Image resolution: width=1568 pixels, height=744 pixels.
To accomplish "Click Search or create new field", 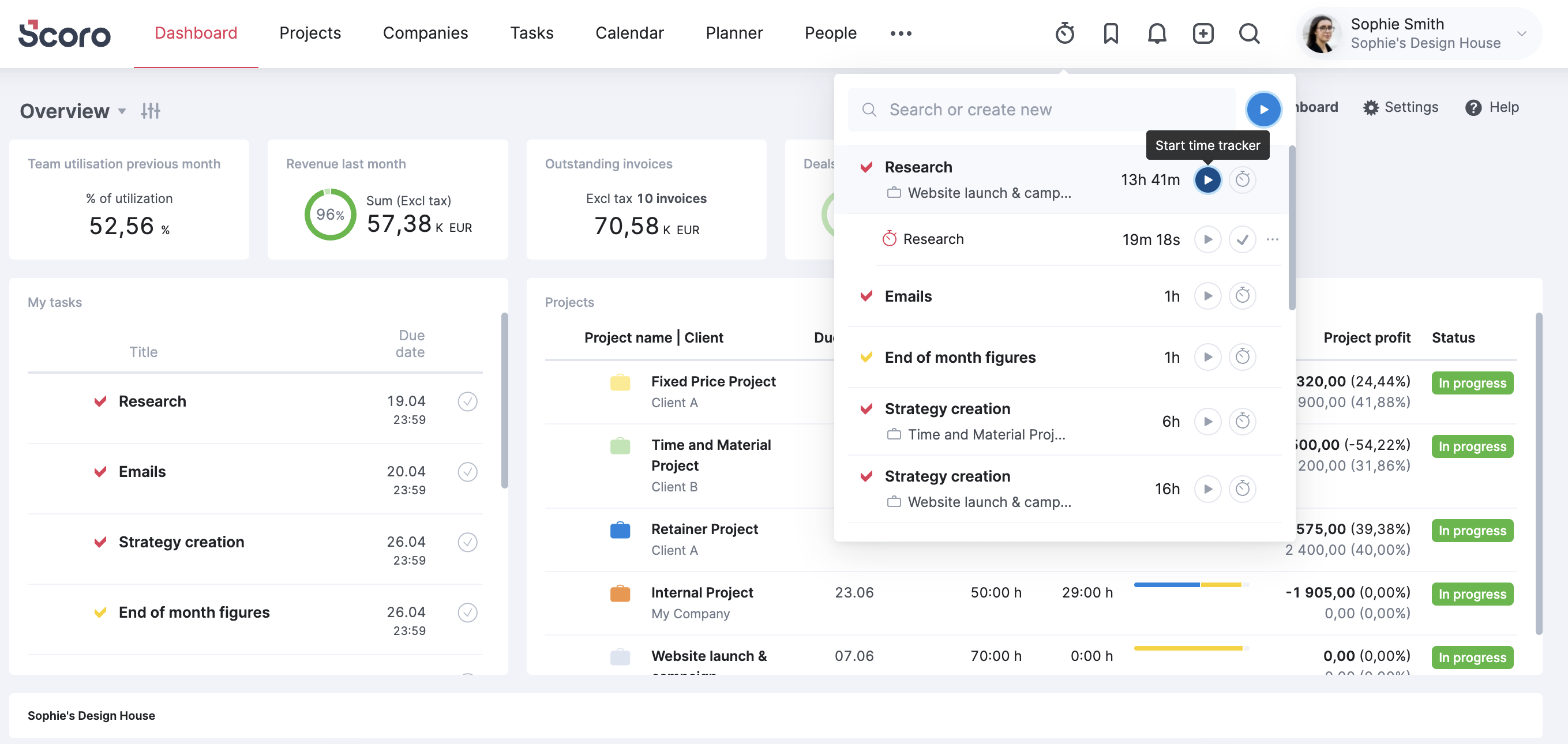I will pos(1041,110).
